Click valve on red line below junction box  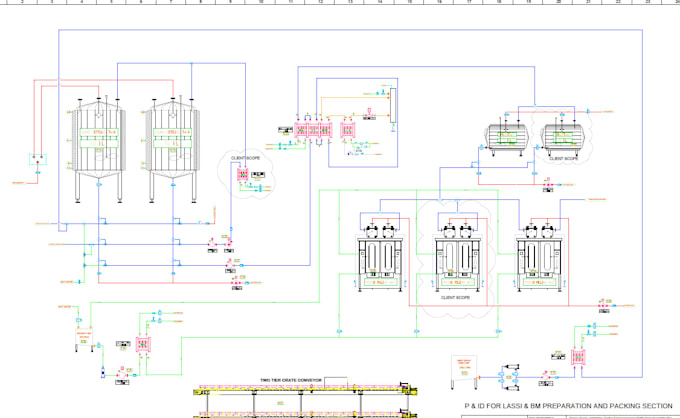click(38, 173)
